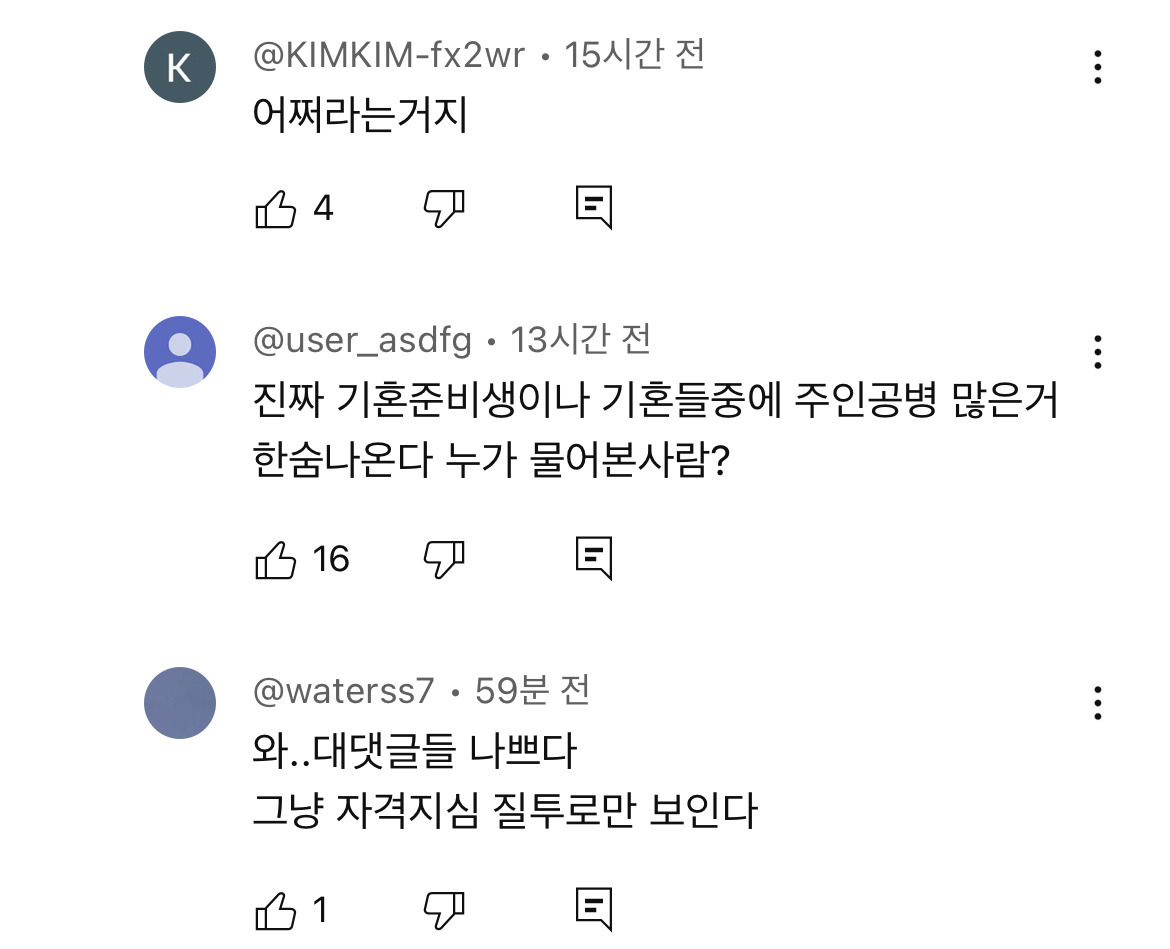Click @user_asdfg's profile picture
This screenshot has height=949, width=1170.
(180, 351)
